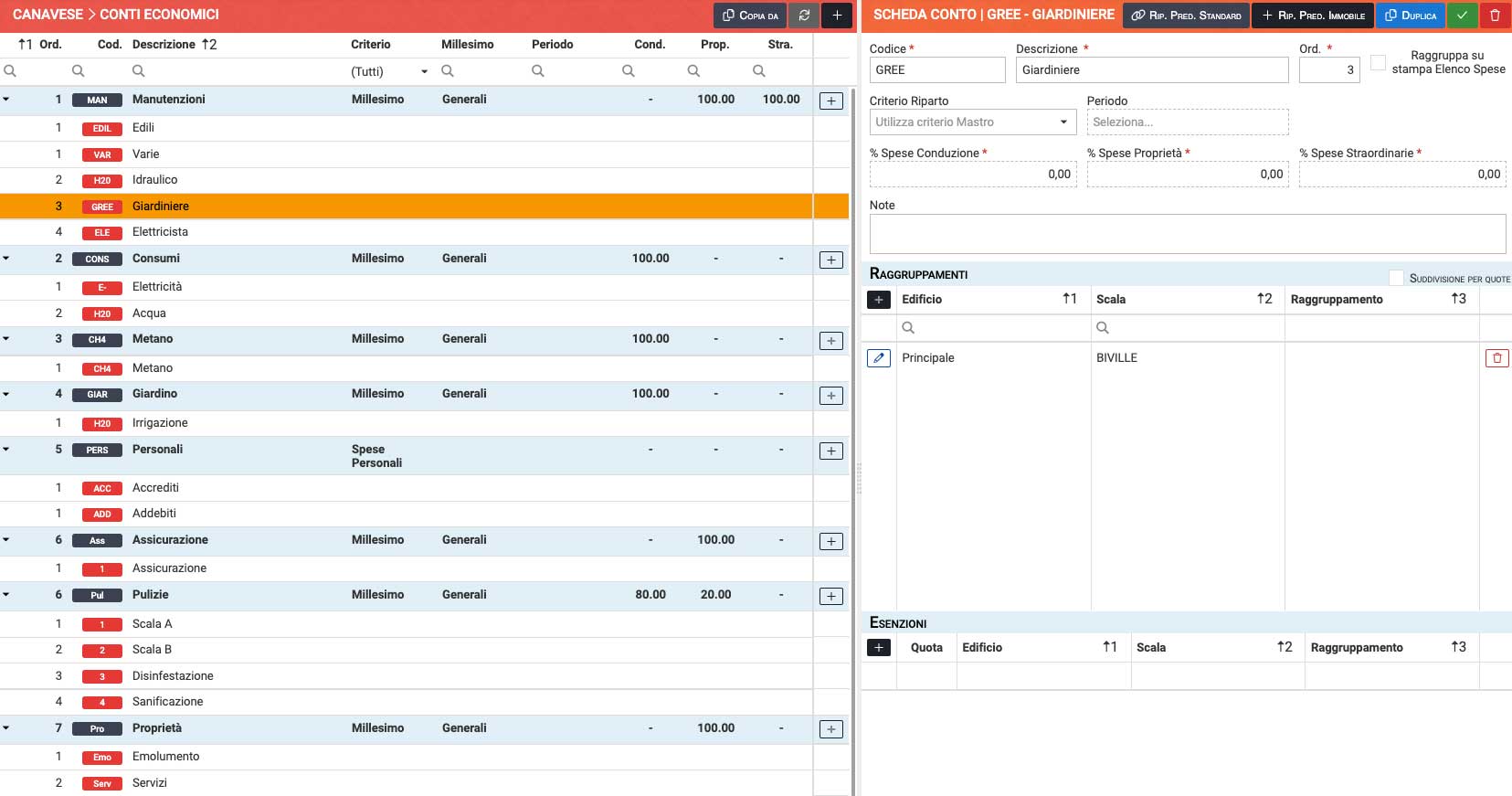This screenshot has height=796, width=1512.
Task: Add new account with header plus icon
Action: point(837,15)
